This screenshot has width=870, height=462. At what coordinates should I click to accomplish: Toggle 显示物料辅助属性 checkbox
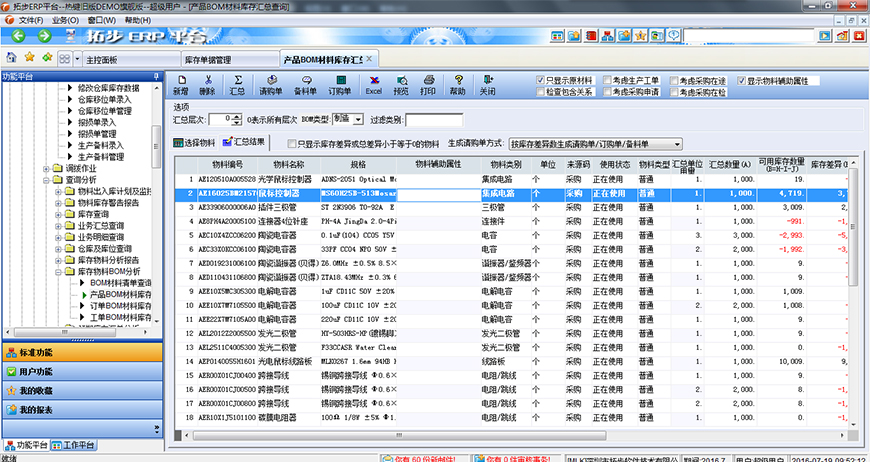coord(743,79)
